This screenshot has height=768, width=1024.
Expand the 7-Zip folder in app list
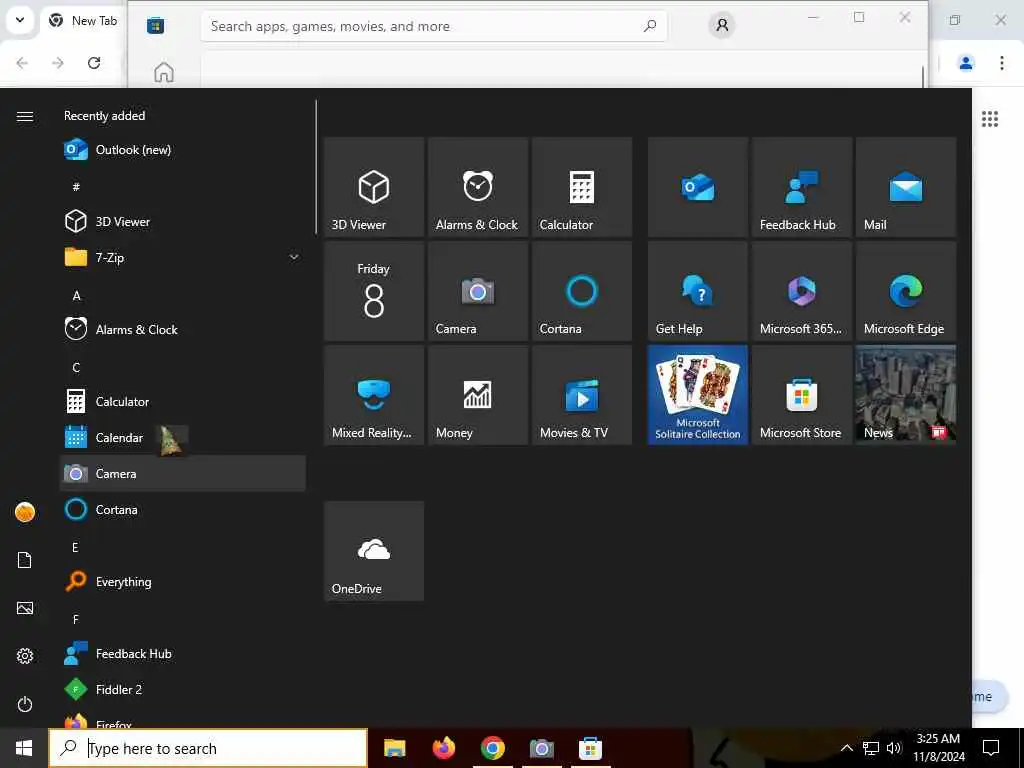pyautogui.click(x=183, y=257)
